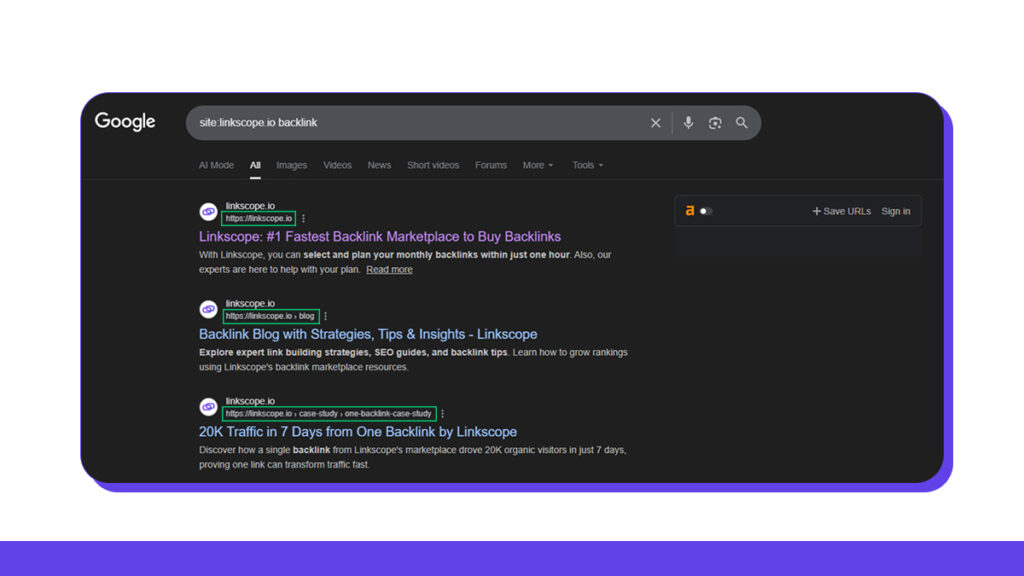Screen dimensions: 1024x576
Task: Open the Backlink Blog result link
Action: pos(367,334)
